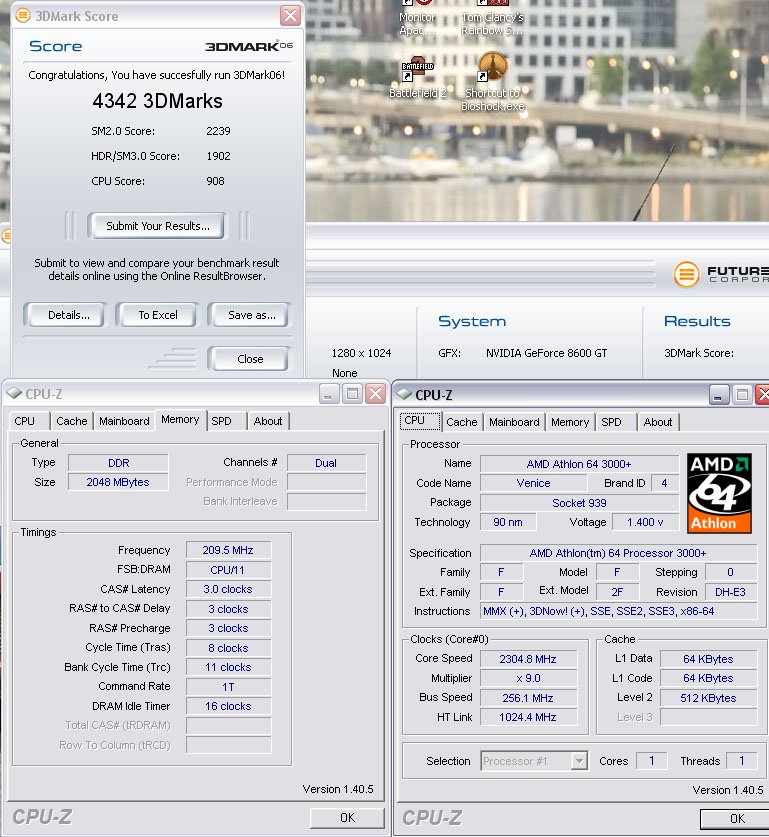This screenshot has height=837, width=769.
Task: Click DRAM Idle Timer value 16 clocks
Action: coord(228,706)
